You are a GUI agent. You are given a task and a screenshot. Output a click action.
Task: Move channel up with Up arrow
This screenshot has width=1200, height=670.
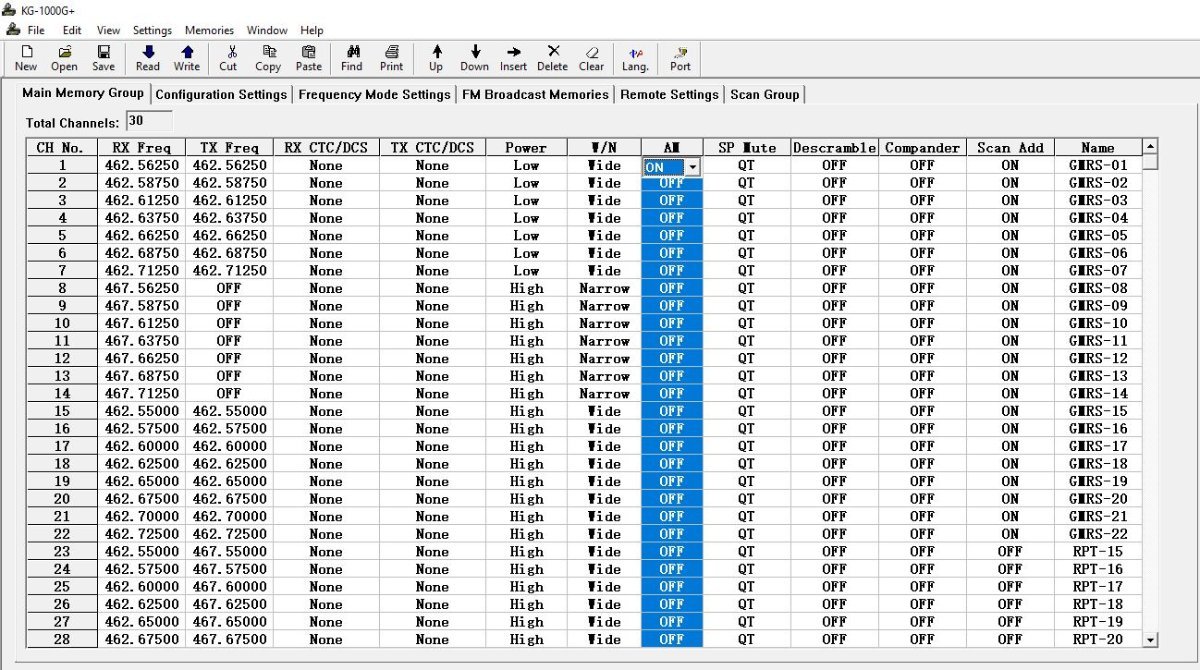coord(436,58)
